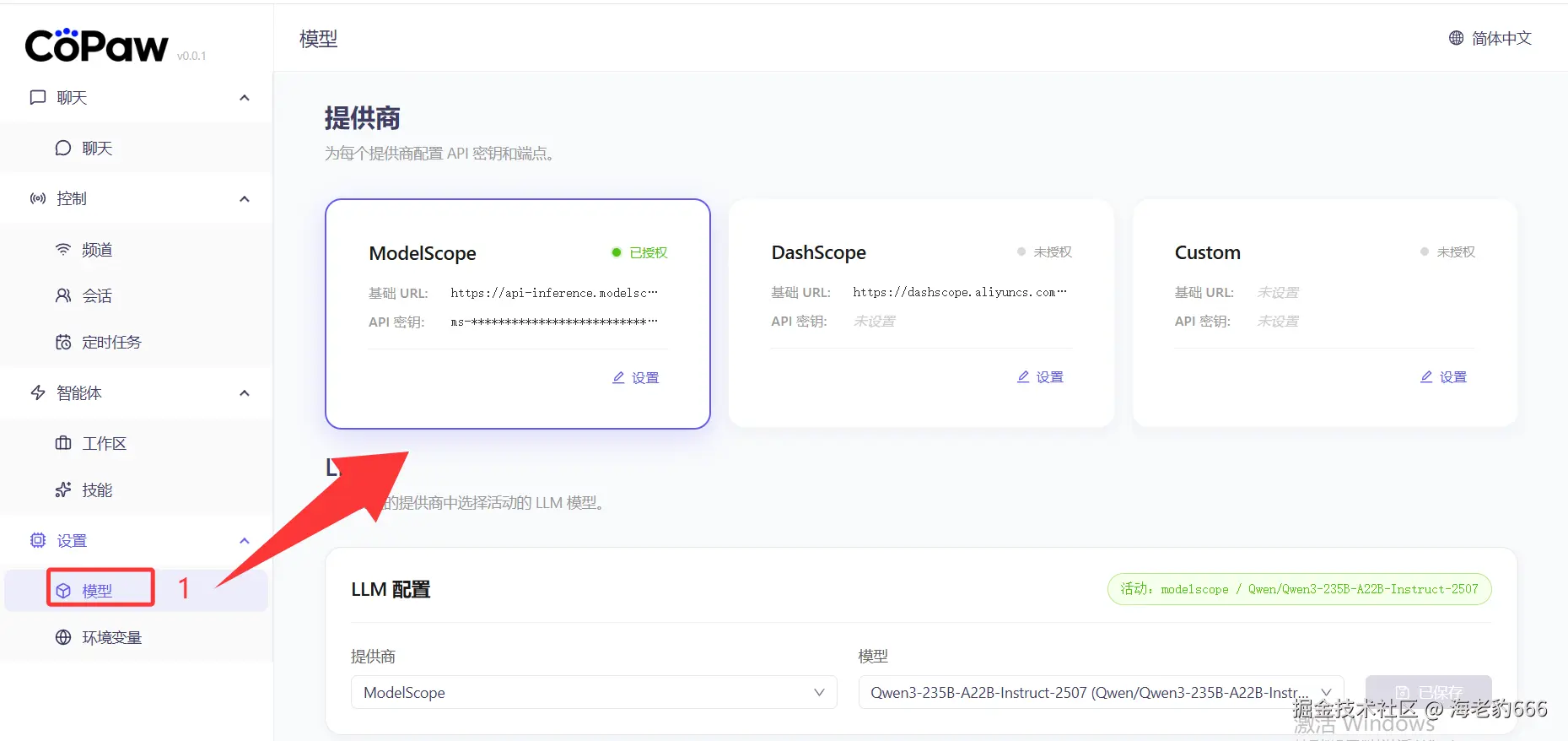Click the 设置 chip icon in sidebar
The width and height of the screenshot is (1568, 741).
38,541
